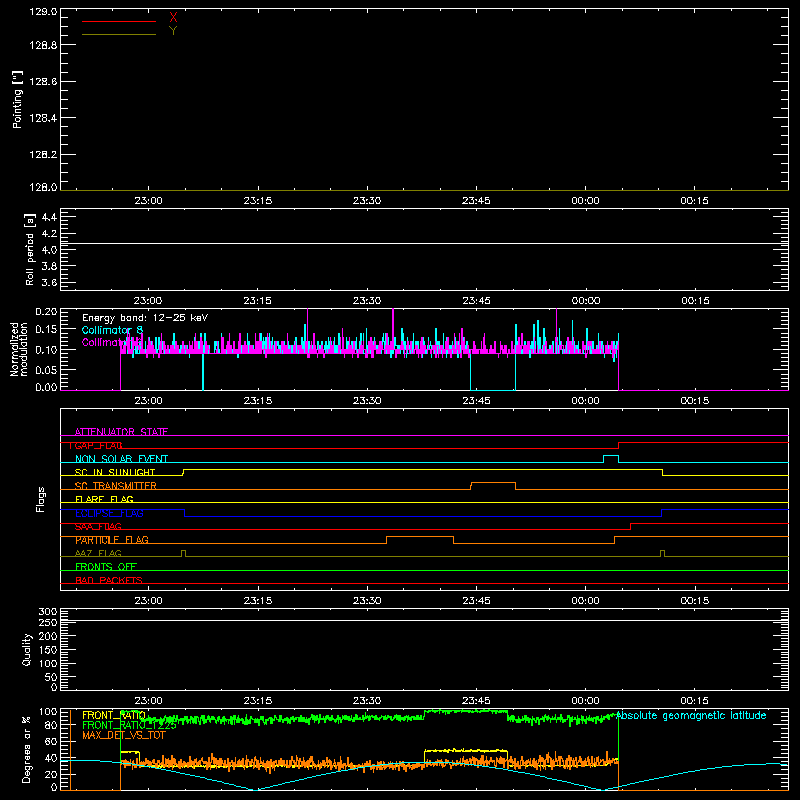Click the 0.20 tick label on modulation axis

tap(46, 312)
